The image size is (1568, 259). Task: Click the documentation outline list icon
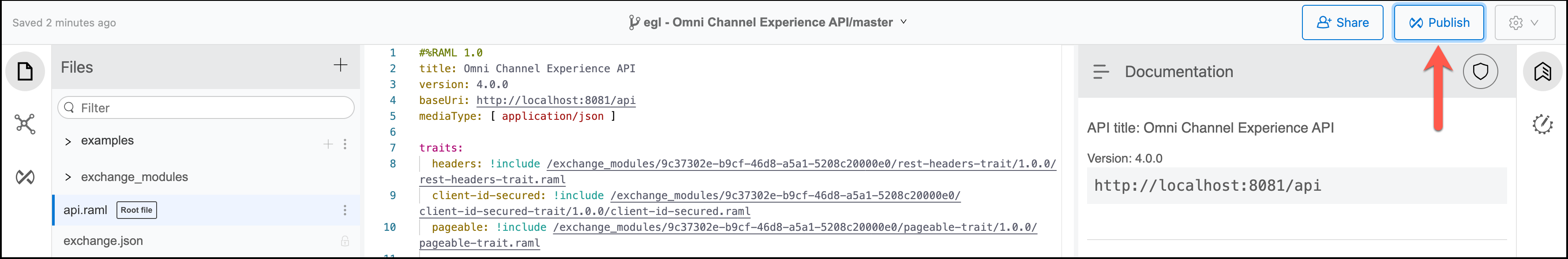[x=1100, y=72]
